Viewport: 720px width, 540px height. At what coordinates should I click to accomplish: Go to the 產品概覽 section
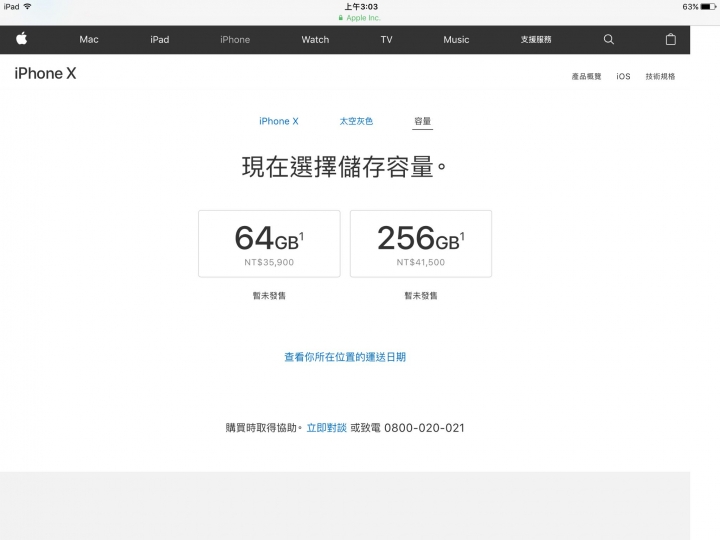(x=586, y=76)
